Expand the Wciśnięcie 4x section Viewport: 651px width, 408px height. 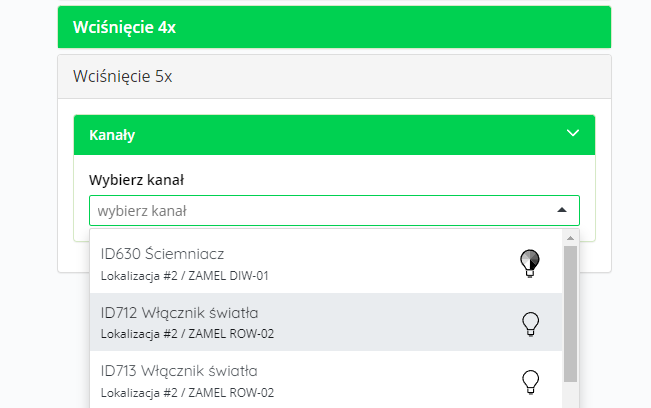pyautogui.click(x=334, y=27)
